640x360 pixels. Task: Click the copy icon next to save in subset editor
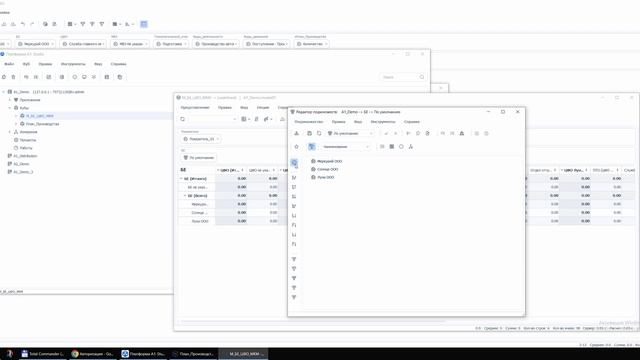(x=319, y=133)
